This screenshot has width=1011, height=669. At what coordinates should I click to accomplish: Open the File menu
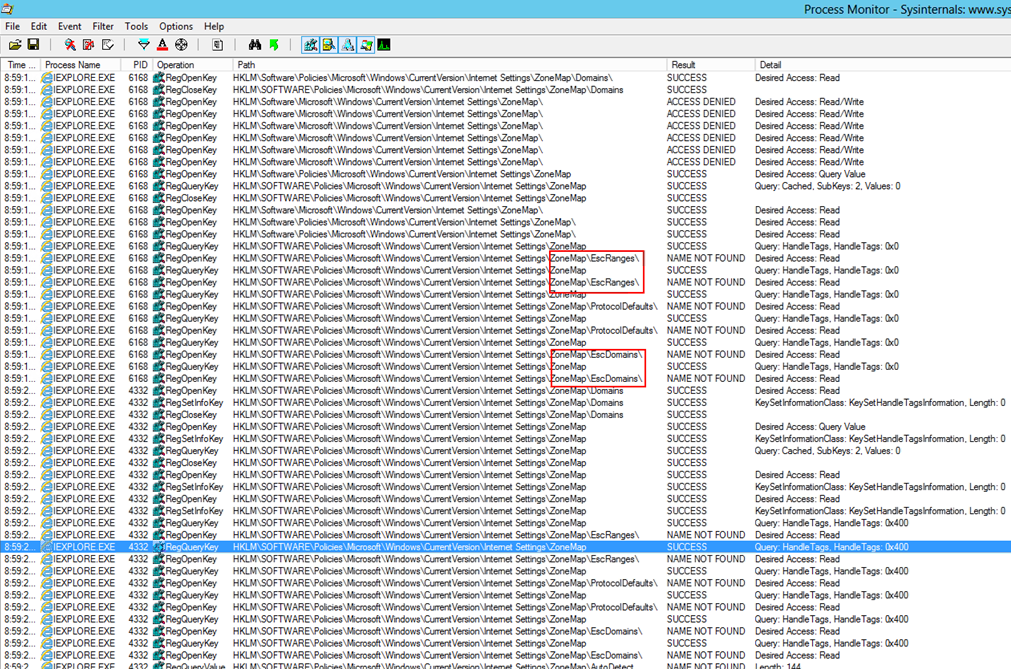12,26
